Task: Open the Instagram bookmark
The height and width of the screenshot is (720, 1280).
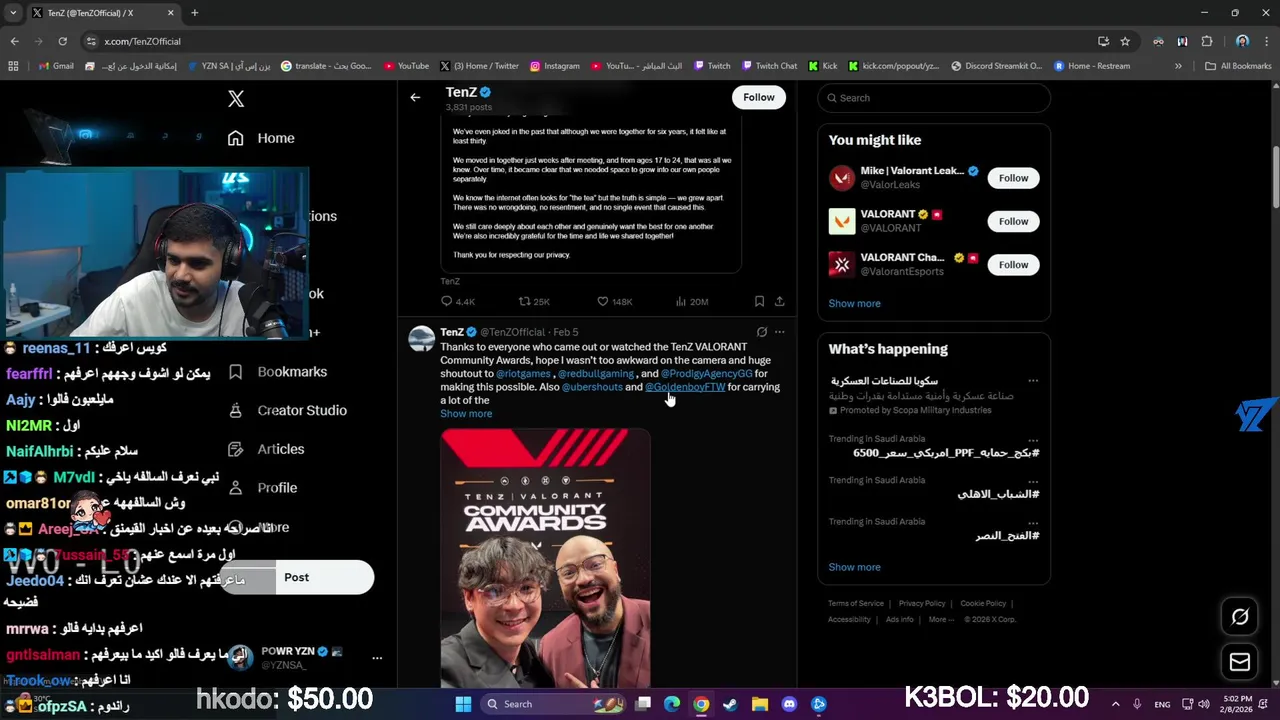Action: [555, 66]
